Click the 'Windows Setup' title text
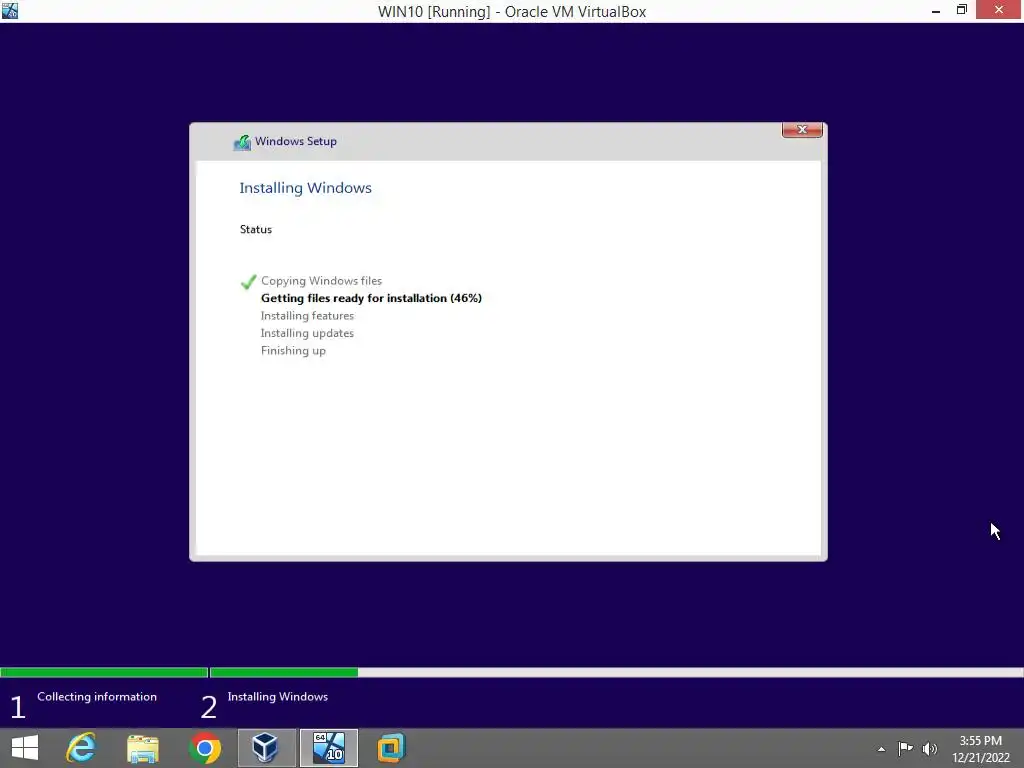Viewport: 1024px width, 768px height. [295, 141]
